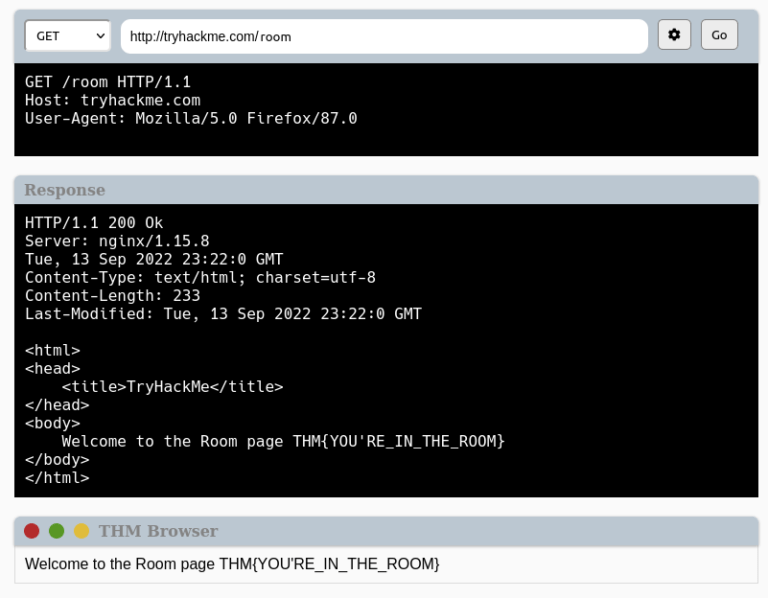768x598 pixels.
Task: Click the green dot in THM Browser
Action: click(57, 531)
